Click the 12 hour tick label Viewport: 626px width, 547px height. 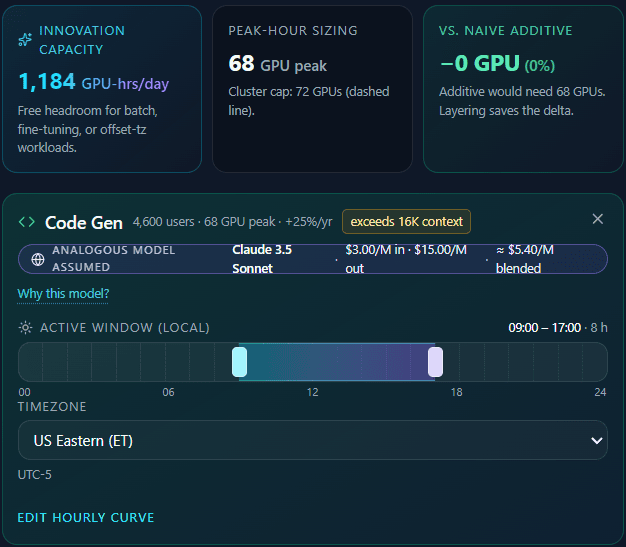pos(313,392)
